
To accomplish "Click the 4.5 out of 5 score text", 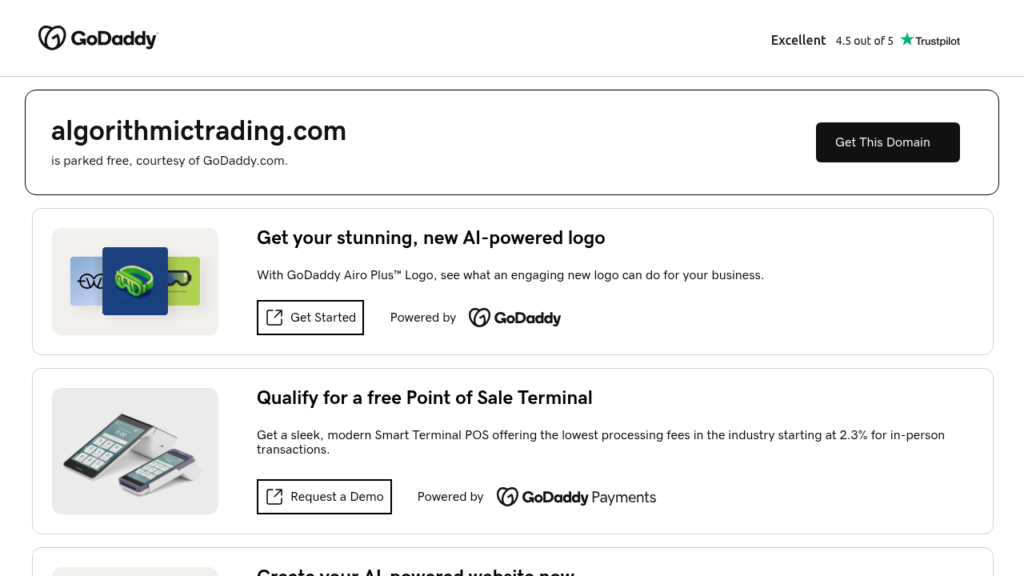I will [x=863, y=41].
